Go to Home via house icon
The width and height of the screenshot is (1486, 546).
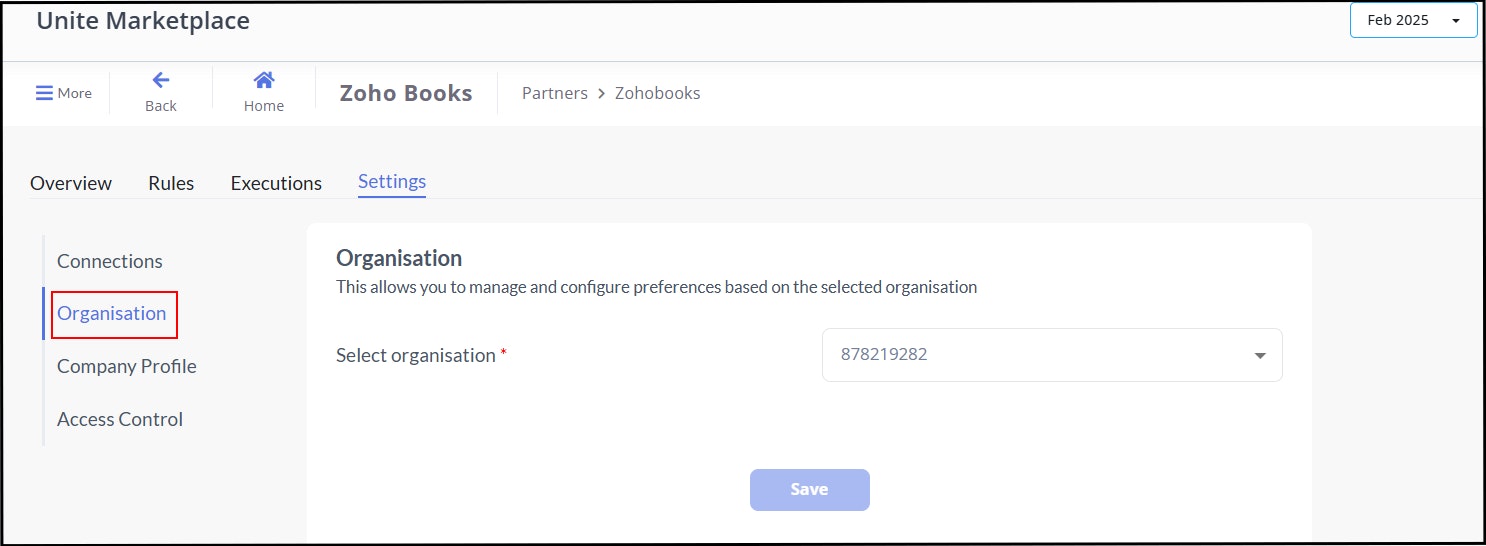(x=264, y=80)
